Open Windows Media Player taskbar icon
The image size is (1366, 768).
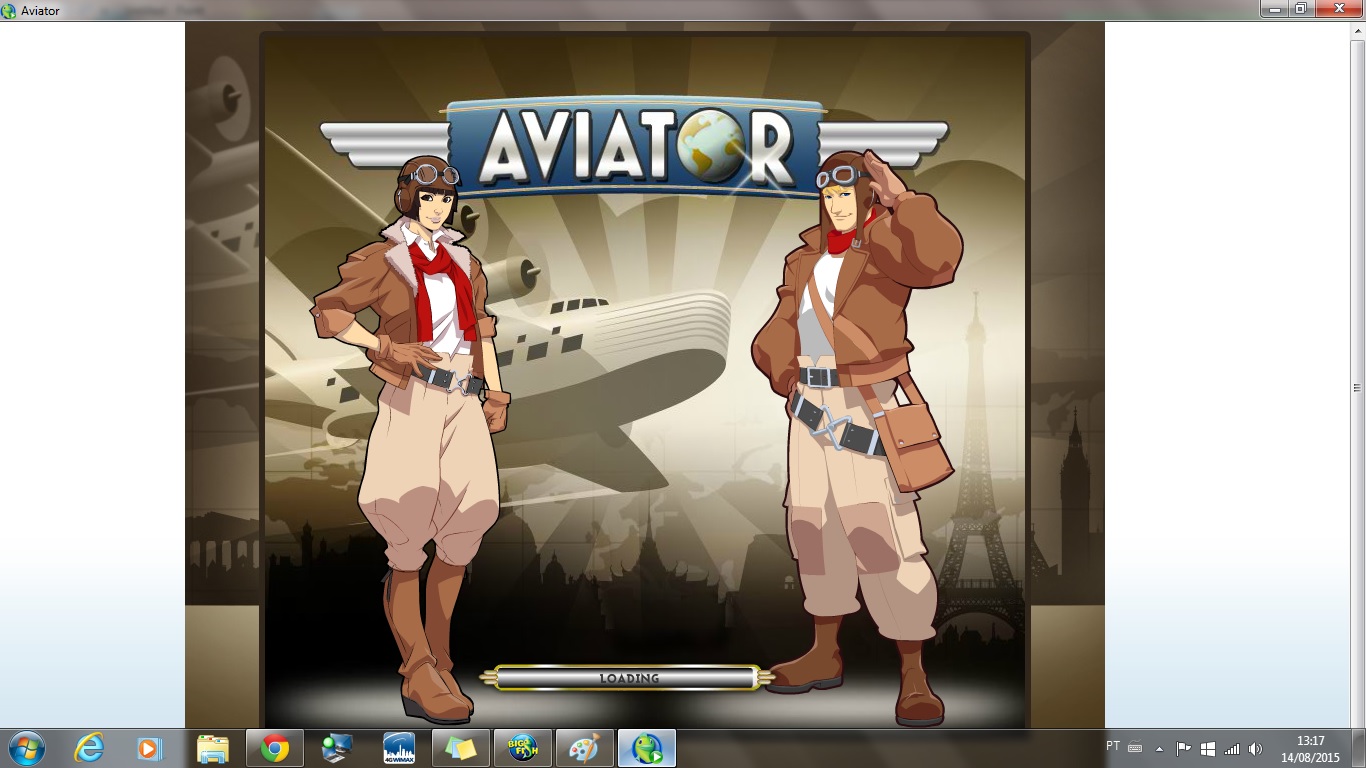point(149,748)
